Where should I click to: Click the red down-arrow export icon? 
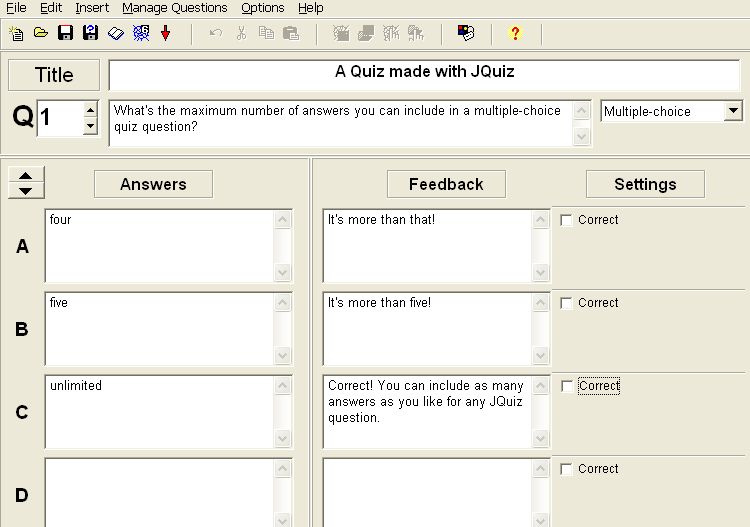click(x=165, y=33)
